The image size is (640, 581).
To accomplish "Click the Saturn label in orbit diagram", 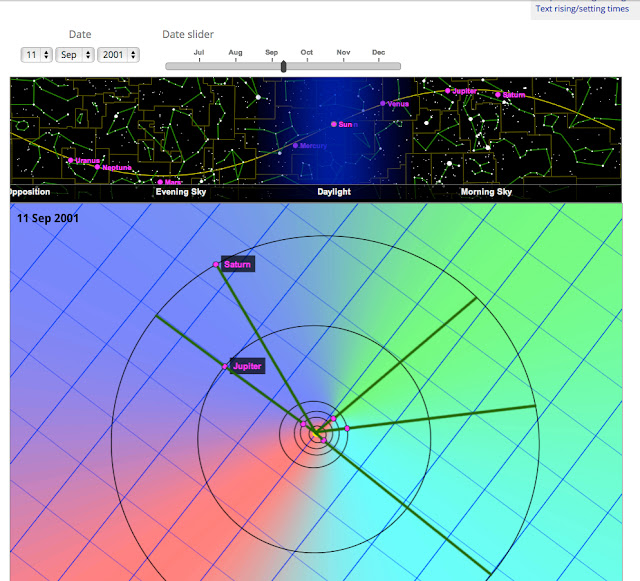I will 238,264.
